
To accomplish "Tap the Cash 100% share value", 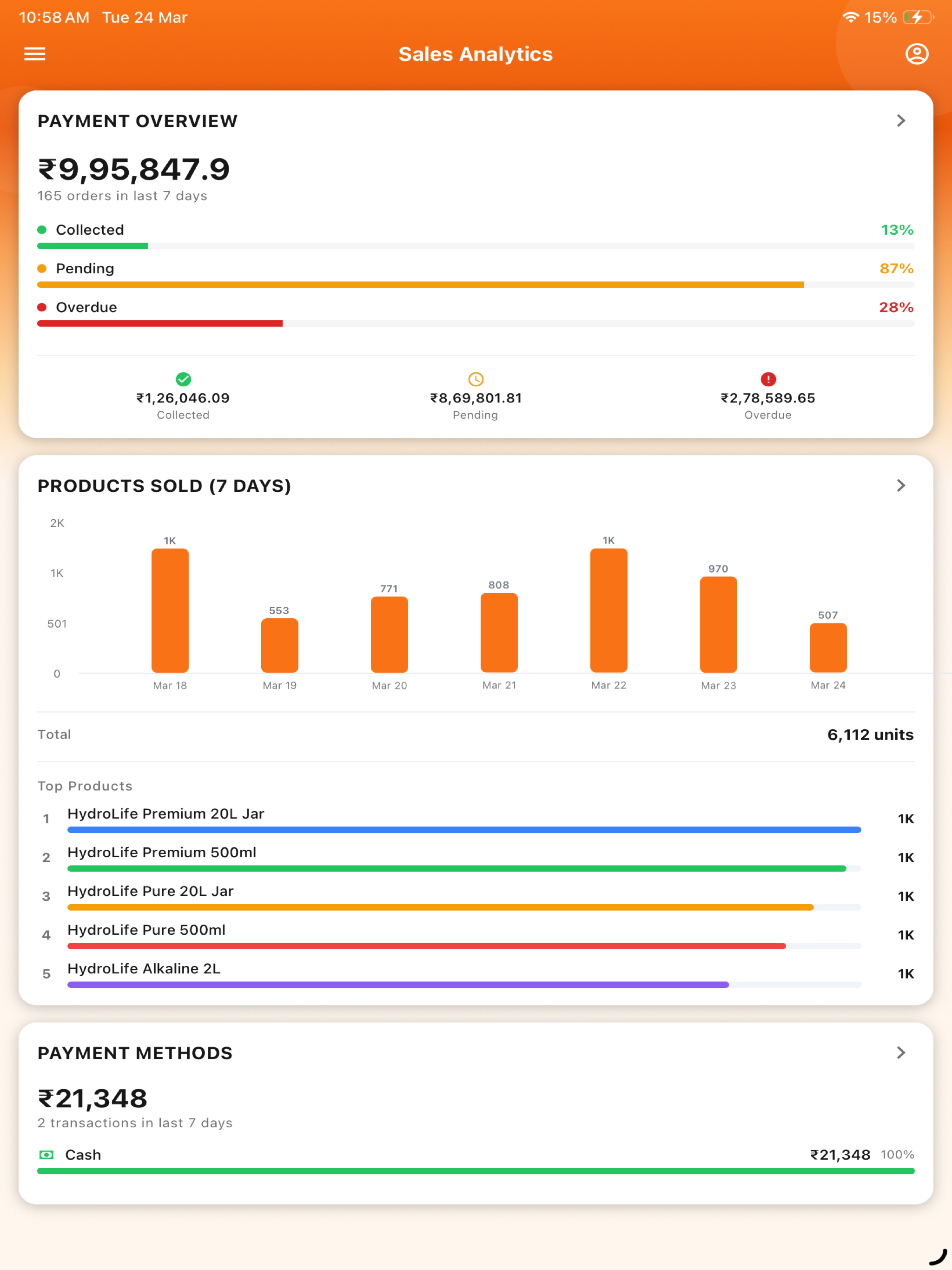I will [898, 1155].
